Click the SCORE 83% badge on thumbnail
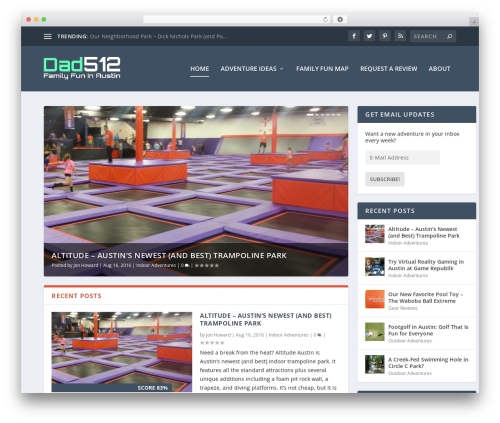Screen dimensions: 500x423 153,388
